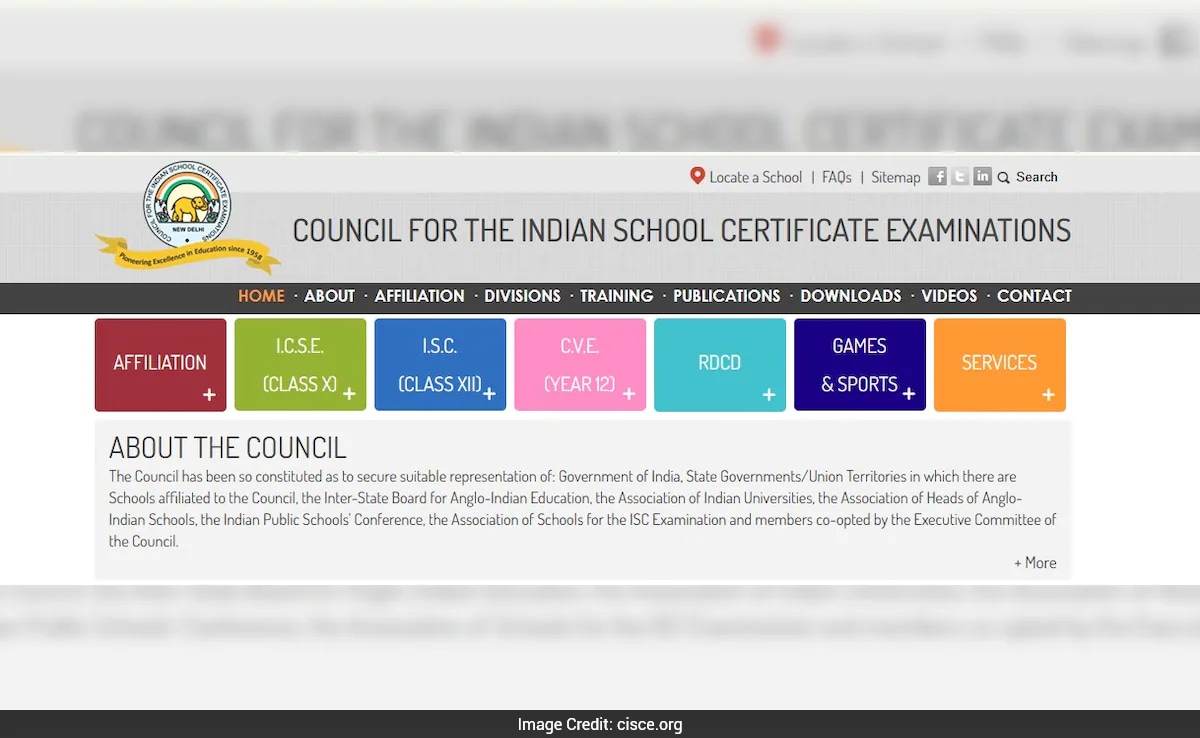The width and height of the screenshot is (1200, 738).
Task: Open the CONTACT menu item
Action: click(1034, 296)
